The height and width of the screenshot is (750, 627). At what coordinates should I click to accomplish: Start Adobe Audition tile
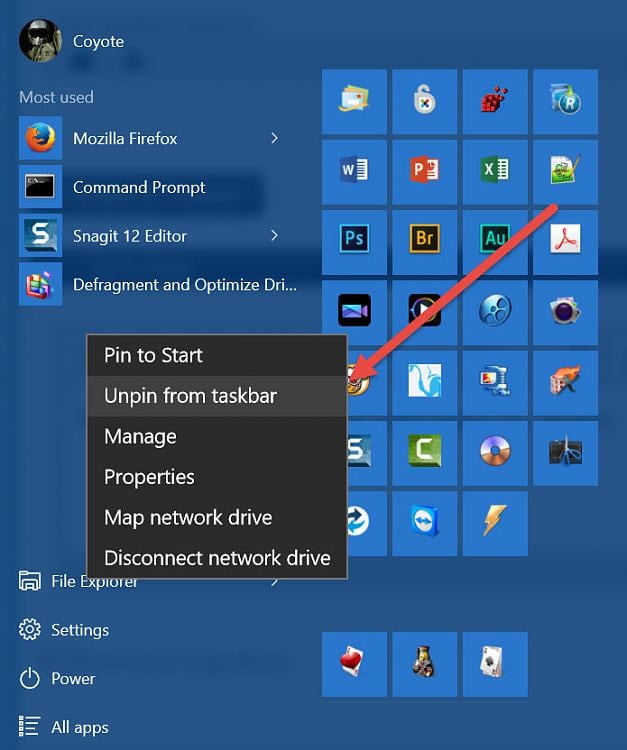(495, 242)
